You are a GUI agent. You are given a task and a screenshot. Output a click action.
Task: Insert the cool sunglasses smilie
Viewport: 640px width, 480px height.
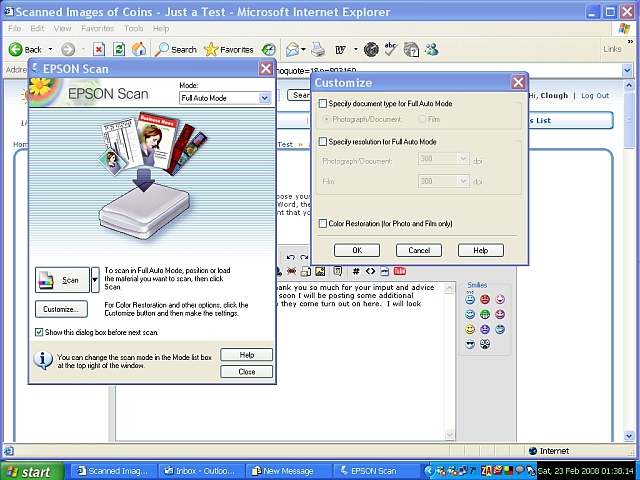coord(470,344)
